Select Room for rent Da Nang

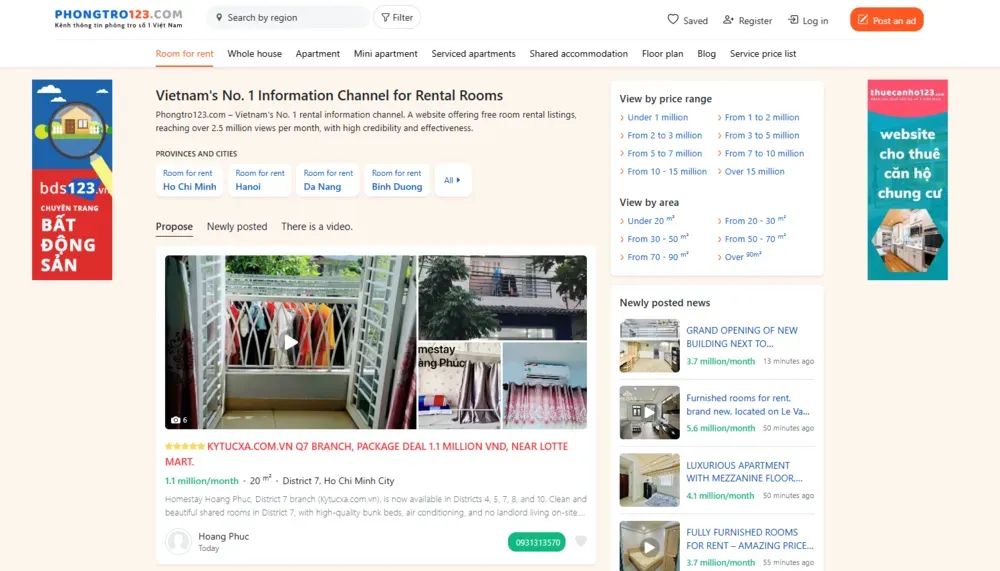click(x=328, y=180)
